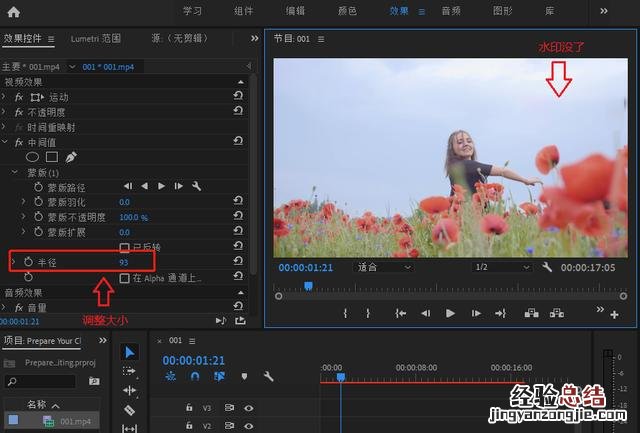
Task: Open the 适合 zoom level dropdown
Action: pos(385,268)
